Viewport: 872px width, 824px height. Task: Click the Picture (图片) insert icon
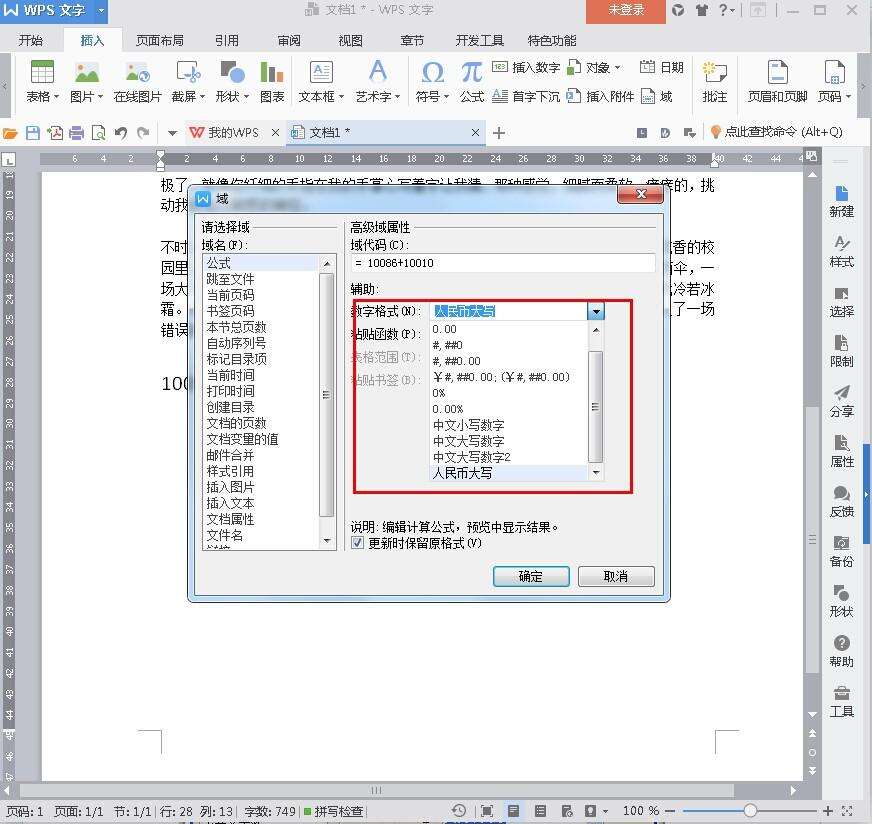coord(87,74)
